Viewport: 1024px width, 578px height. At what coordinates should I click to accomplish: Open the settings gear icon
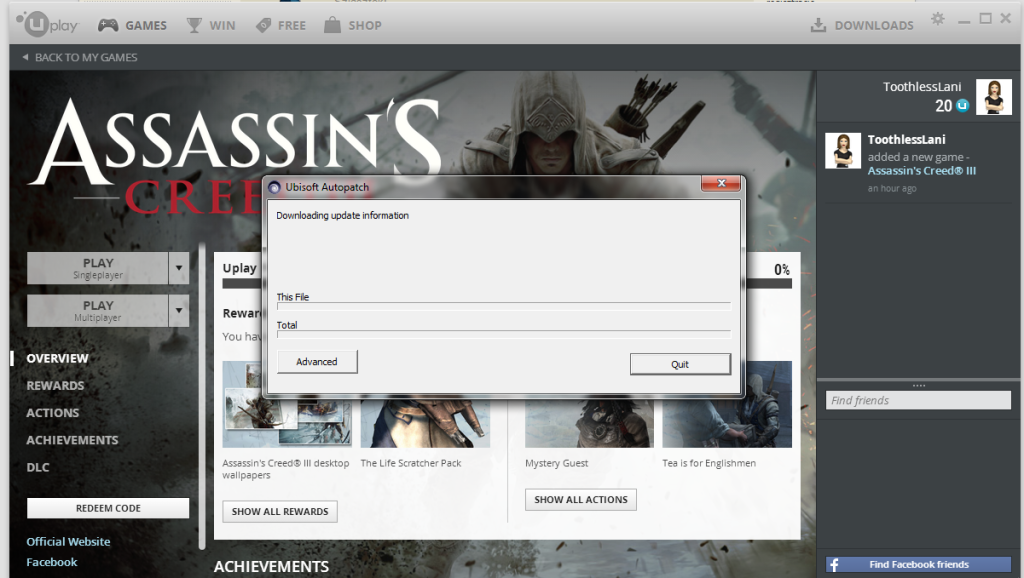click(937, 19)
